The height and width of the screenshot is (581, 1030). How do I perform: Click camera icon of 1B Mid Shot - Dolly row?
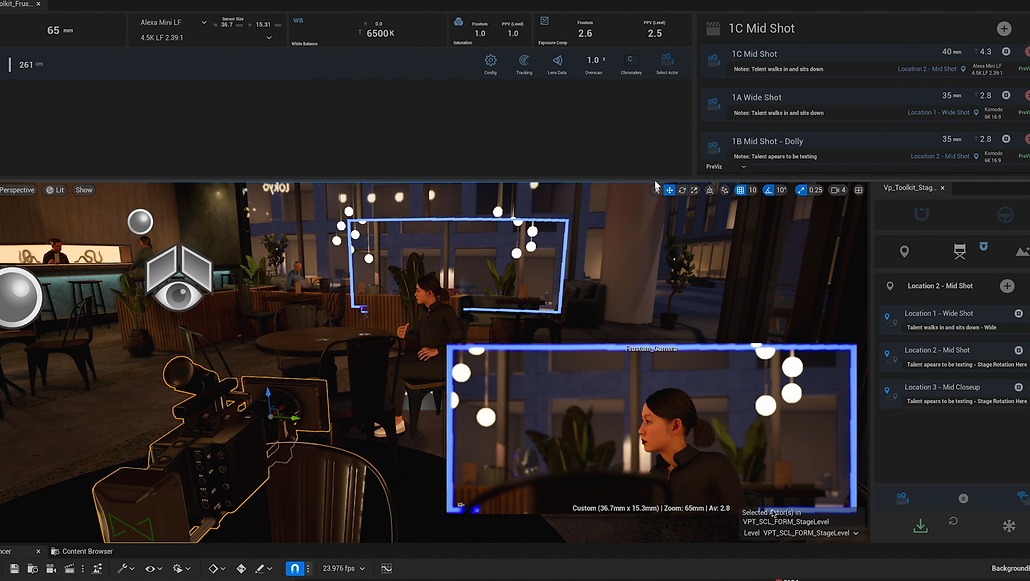[714, 148]
